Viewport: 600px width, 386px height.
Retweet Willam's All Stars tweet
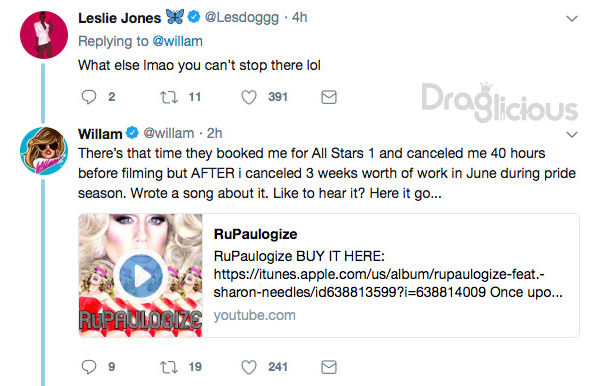[169, 367]
